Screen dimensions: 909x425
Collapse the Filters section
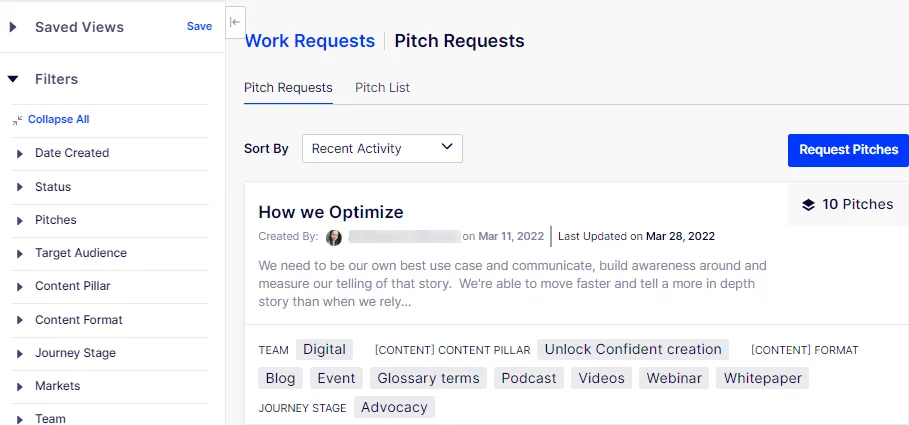pos(13,79)
